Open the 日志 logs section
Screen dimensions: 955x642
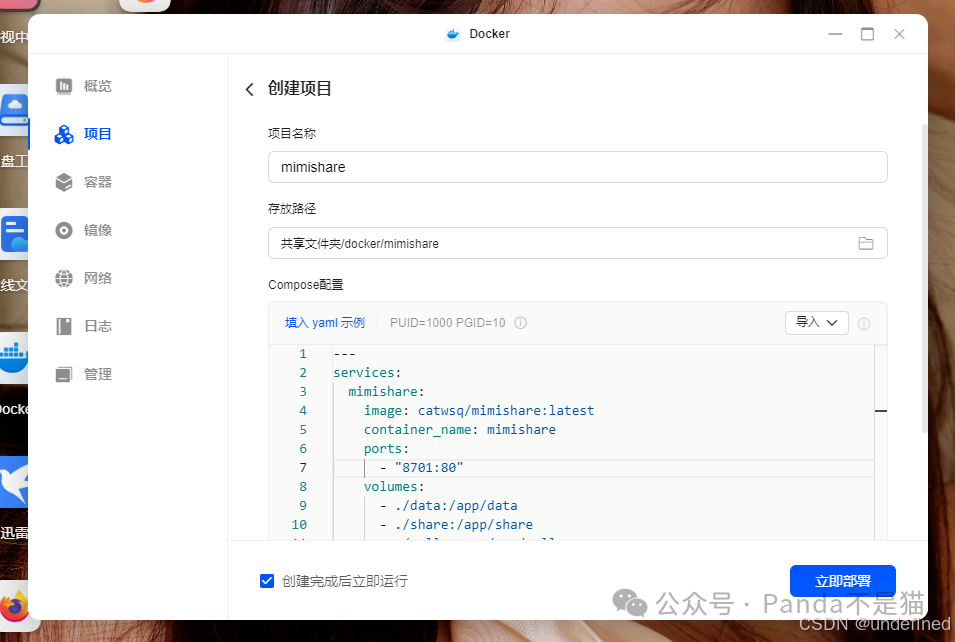[83, 326]
